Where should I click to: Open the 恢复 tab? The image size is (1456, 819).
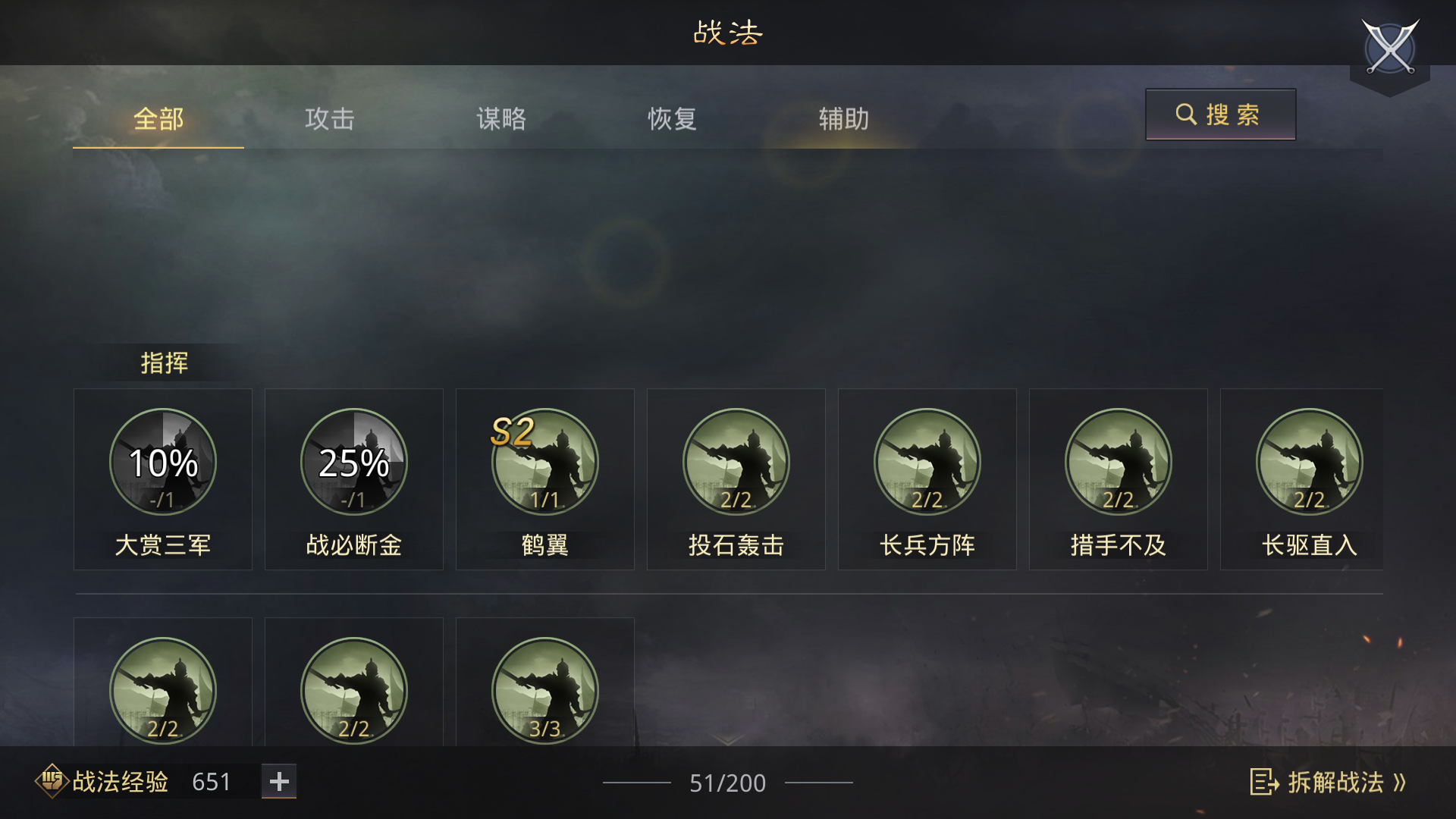point(673,119)
